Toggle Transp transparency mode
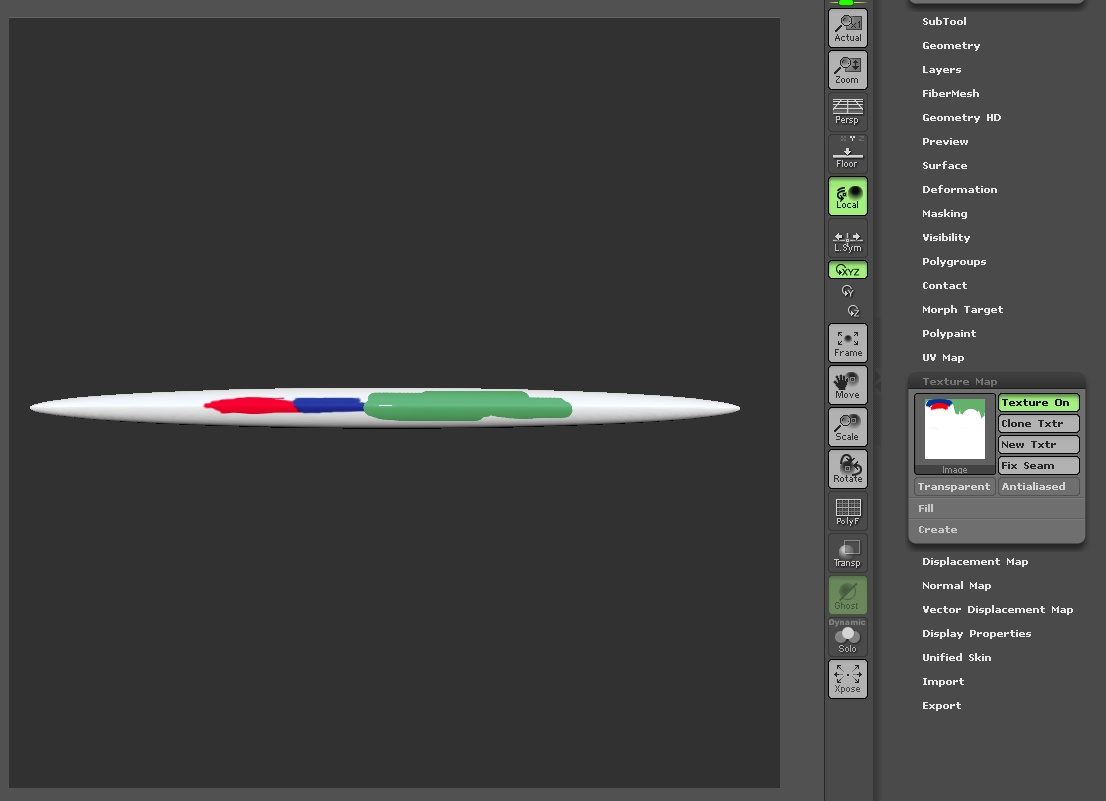The width and height of the screenshot is (1106, 801). pos(847,553)
